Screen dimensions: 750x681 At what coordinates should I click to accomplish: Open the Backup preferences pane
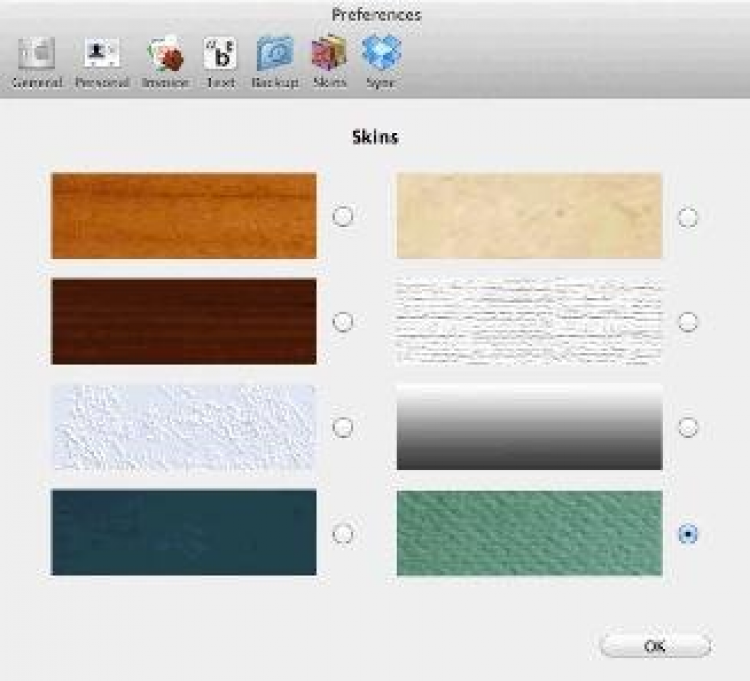point(275,62)
